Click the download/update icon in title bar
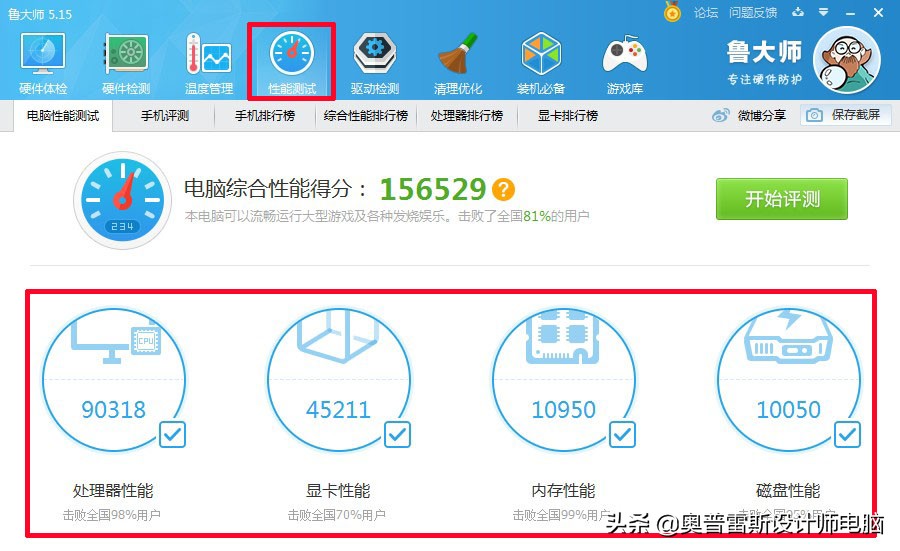Viewport: 900px width, 551px height. click(x=798, y=12)
